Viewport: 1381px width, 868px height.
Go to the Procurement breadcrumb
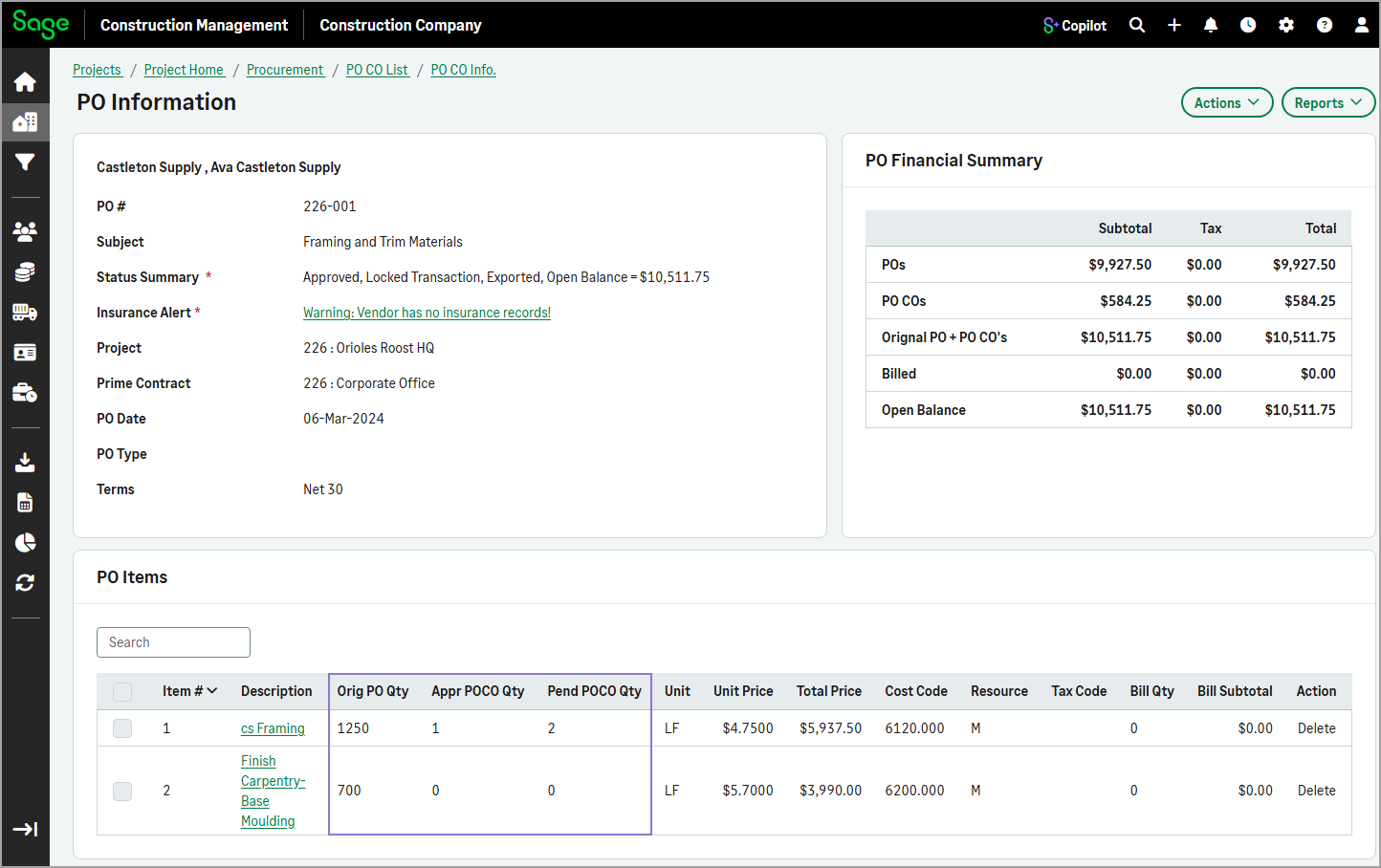point(285,70)
